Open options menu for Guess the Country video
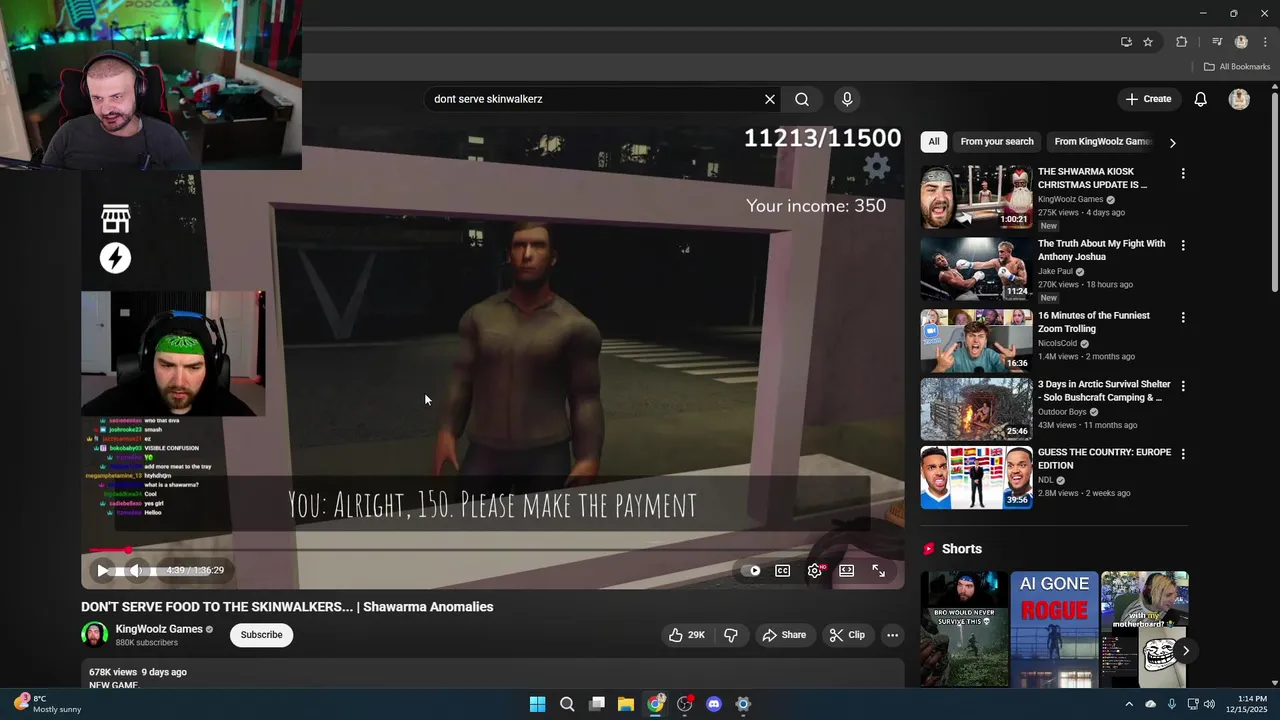The width and height of the screenshot is (1280, 720). click(1183, 454)
